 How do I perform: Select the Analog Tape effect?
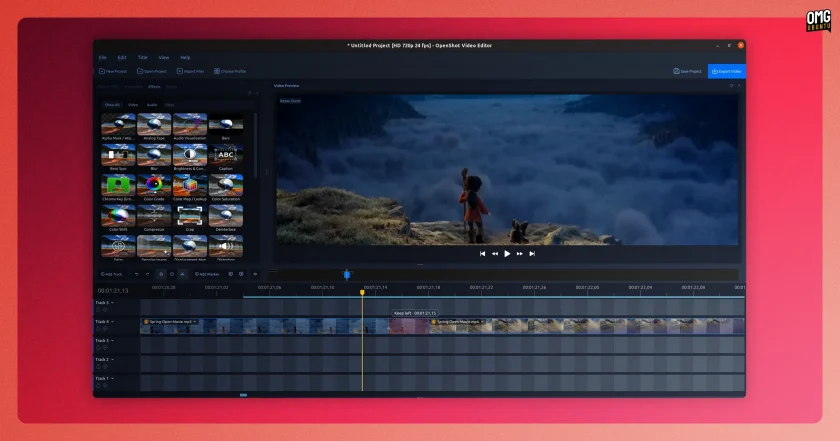click(x=154, y=124)
